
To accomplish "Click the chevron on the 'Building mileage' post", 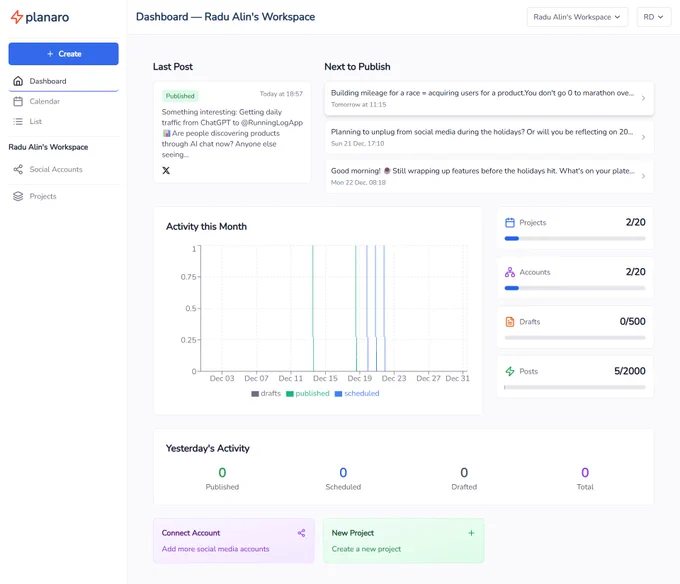I will pos(644,98).
